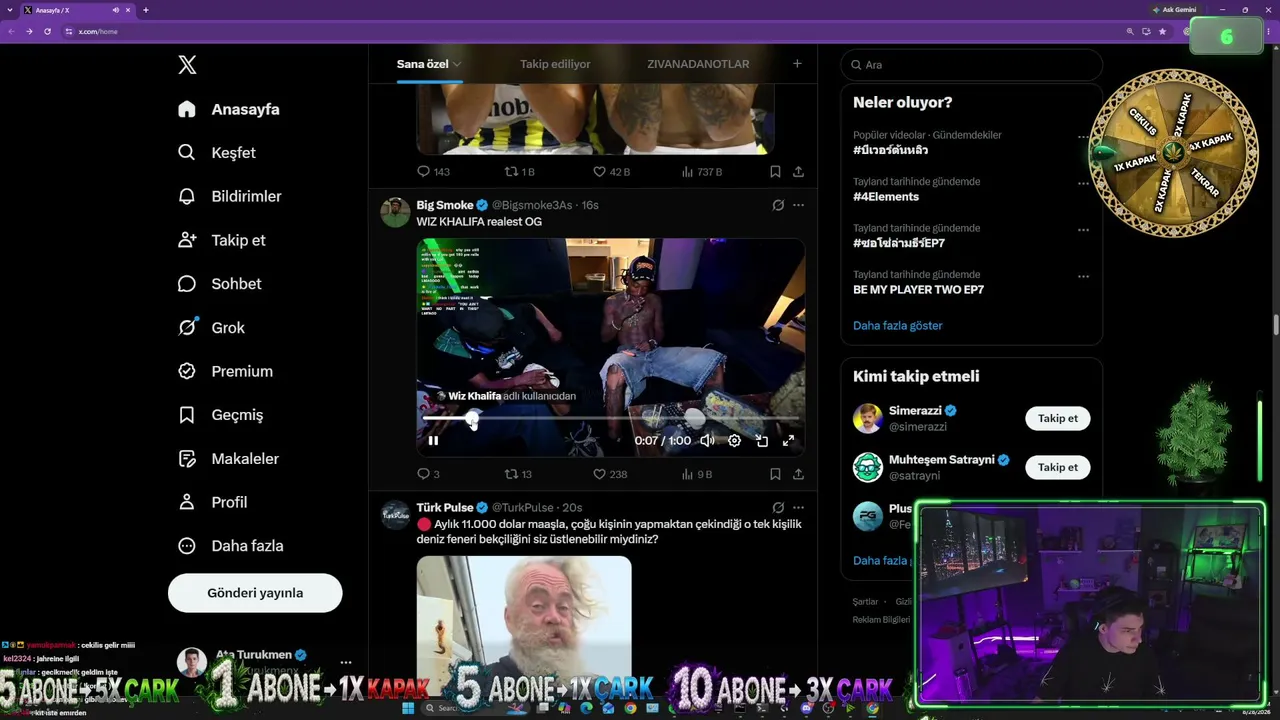Open the Premium page
The height and width of the screenshot is (720, 1280).
click(226, 371)
